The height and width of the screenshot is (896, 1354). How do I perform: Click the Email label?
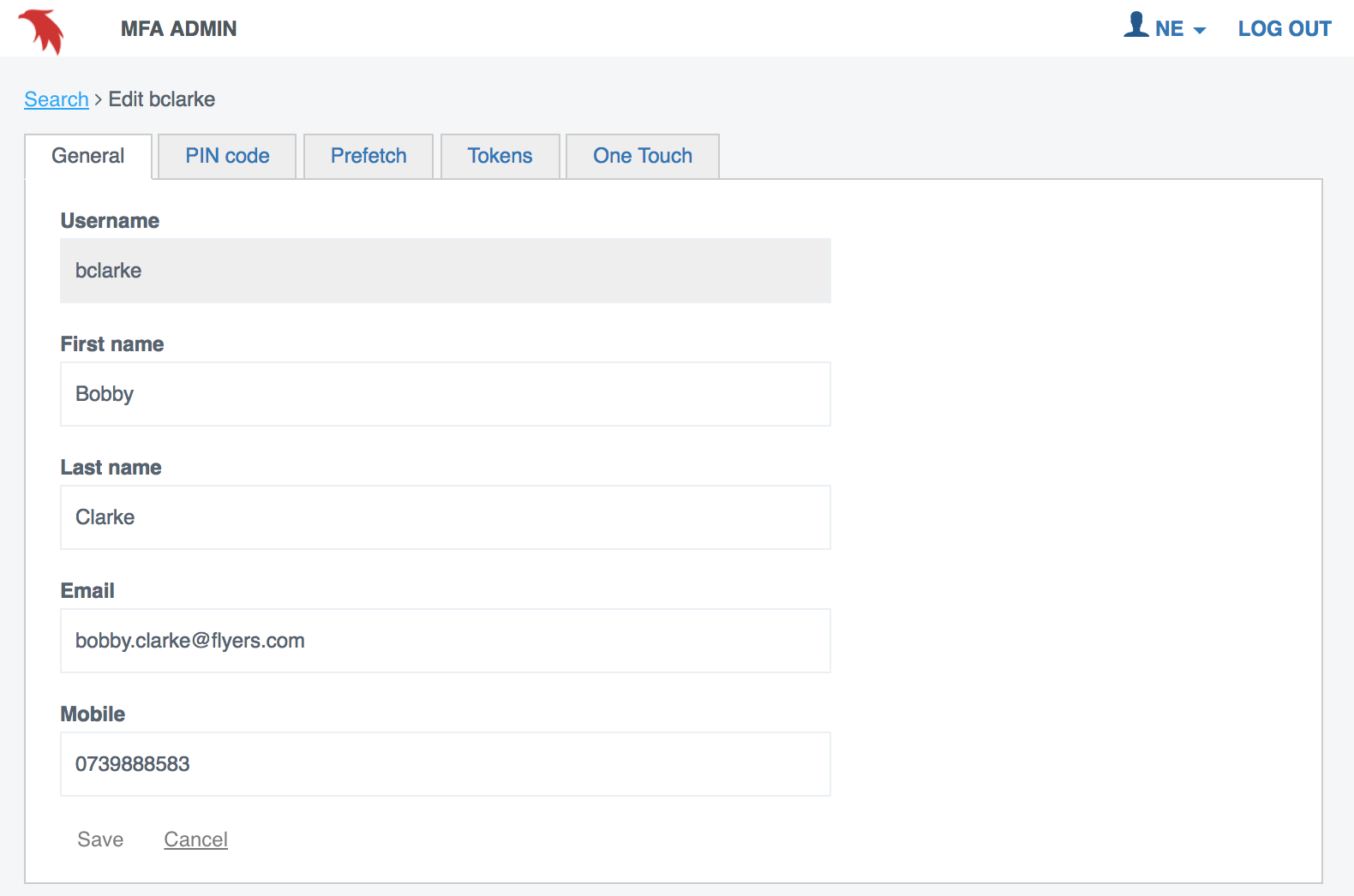click(x=87, y=591)
